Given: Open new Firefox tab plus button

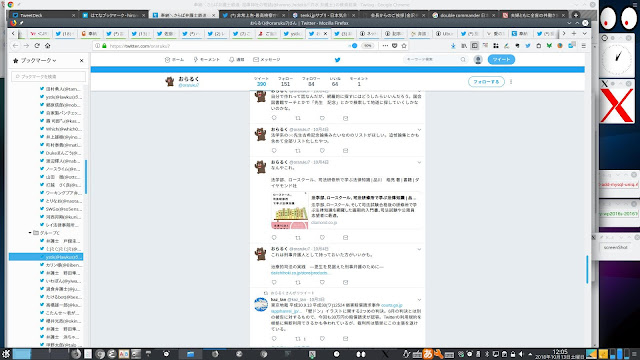Looking at the screenshot, I should [x=574, y=33].
